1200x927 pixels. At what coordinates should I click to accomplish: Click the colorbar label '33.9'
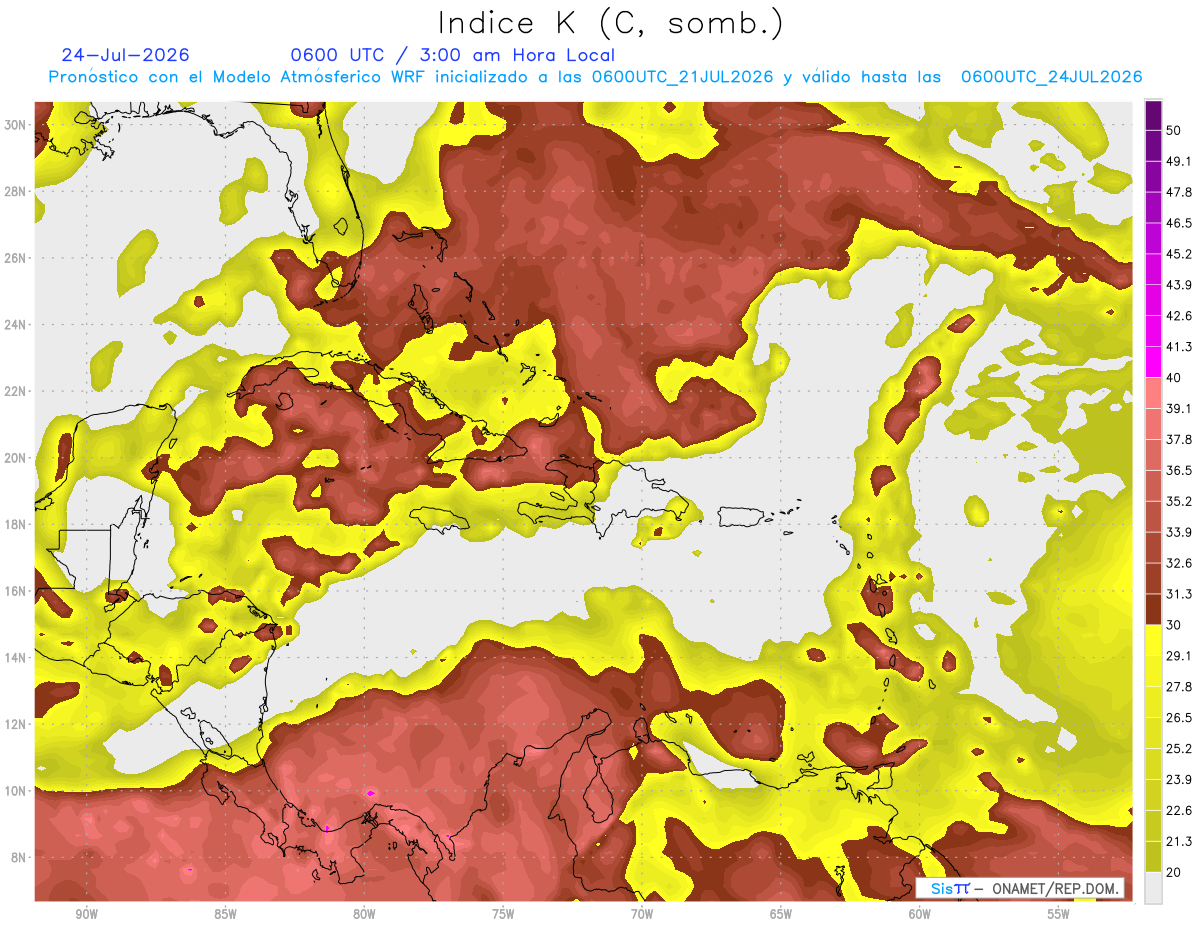(x=1178, y=532)
